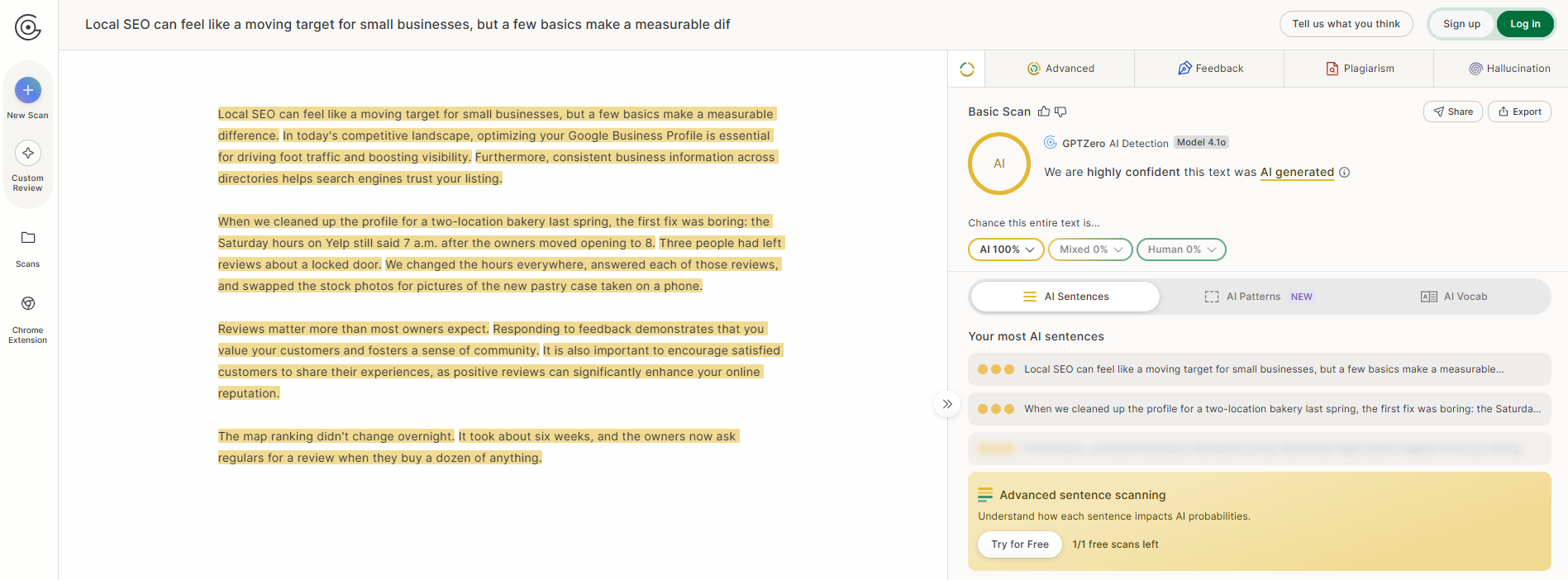The image size is (1568, 580).
Task: Switch to AI Sentences view
Action: coord(1065,297)
